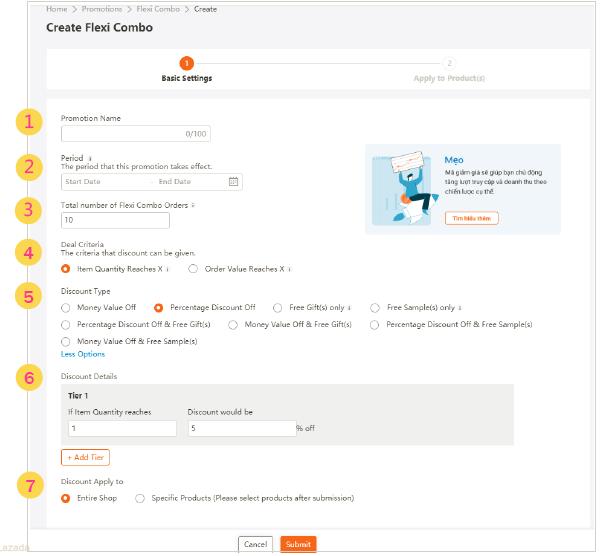The image size is (600, 556).
Task: Open the calendar icon in Period field
Action: (233, 182)
